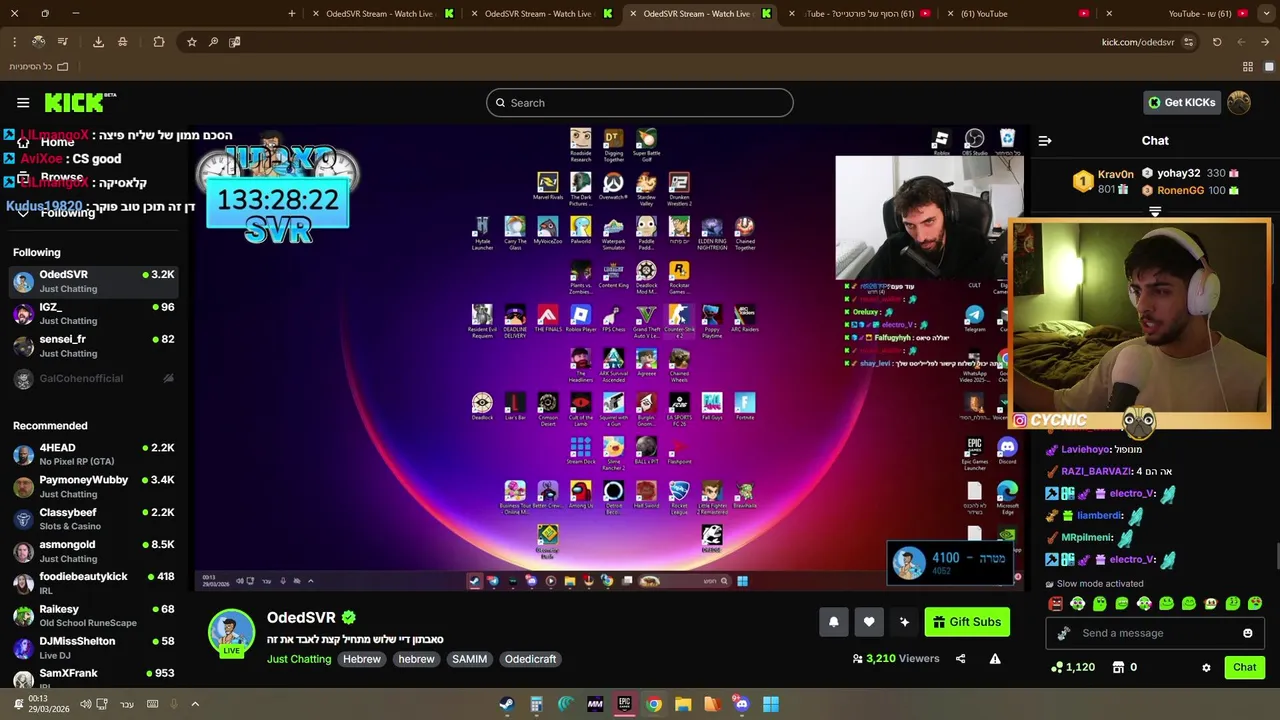Screen dimensions: 1280x720
Task: Click the share stream icon
Action: point(960,659)
